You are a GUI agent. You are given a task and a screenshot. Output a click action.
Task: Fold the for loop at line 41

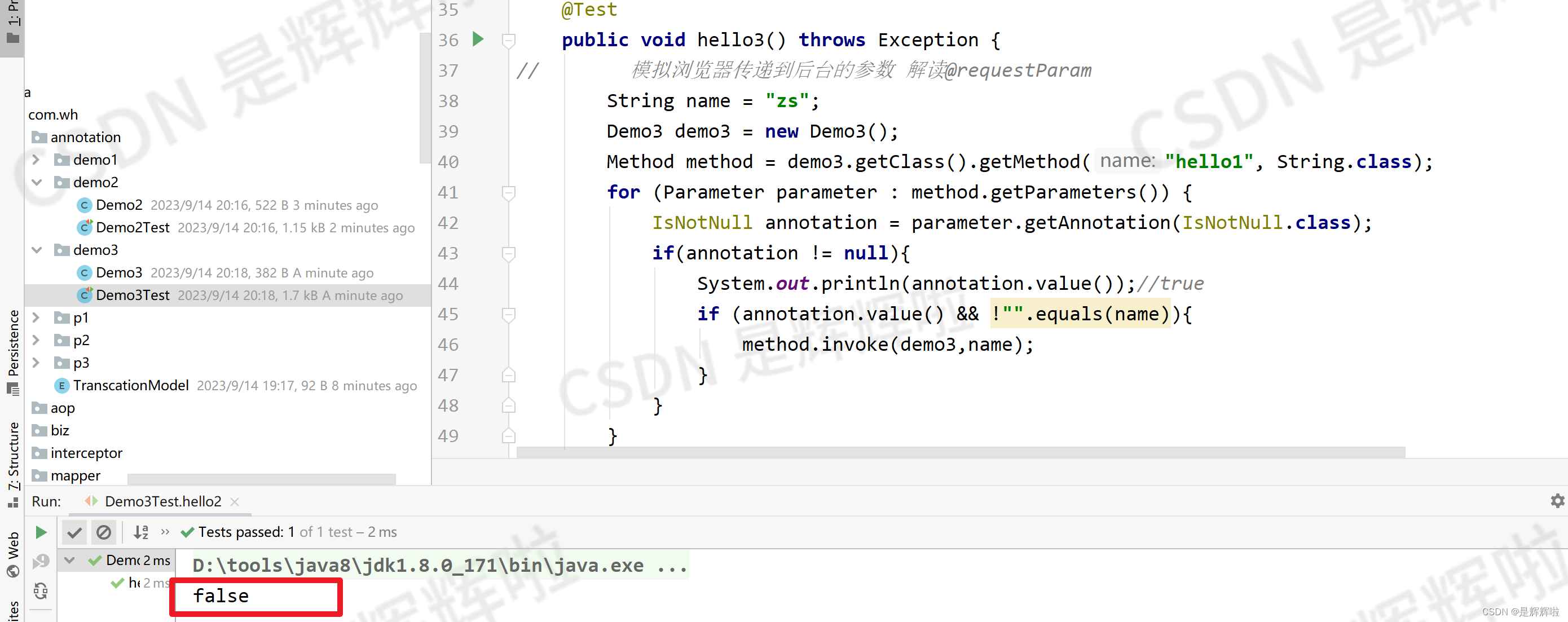pyautogui.click(x=509, y=193)
